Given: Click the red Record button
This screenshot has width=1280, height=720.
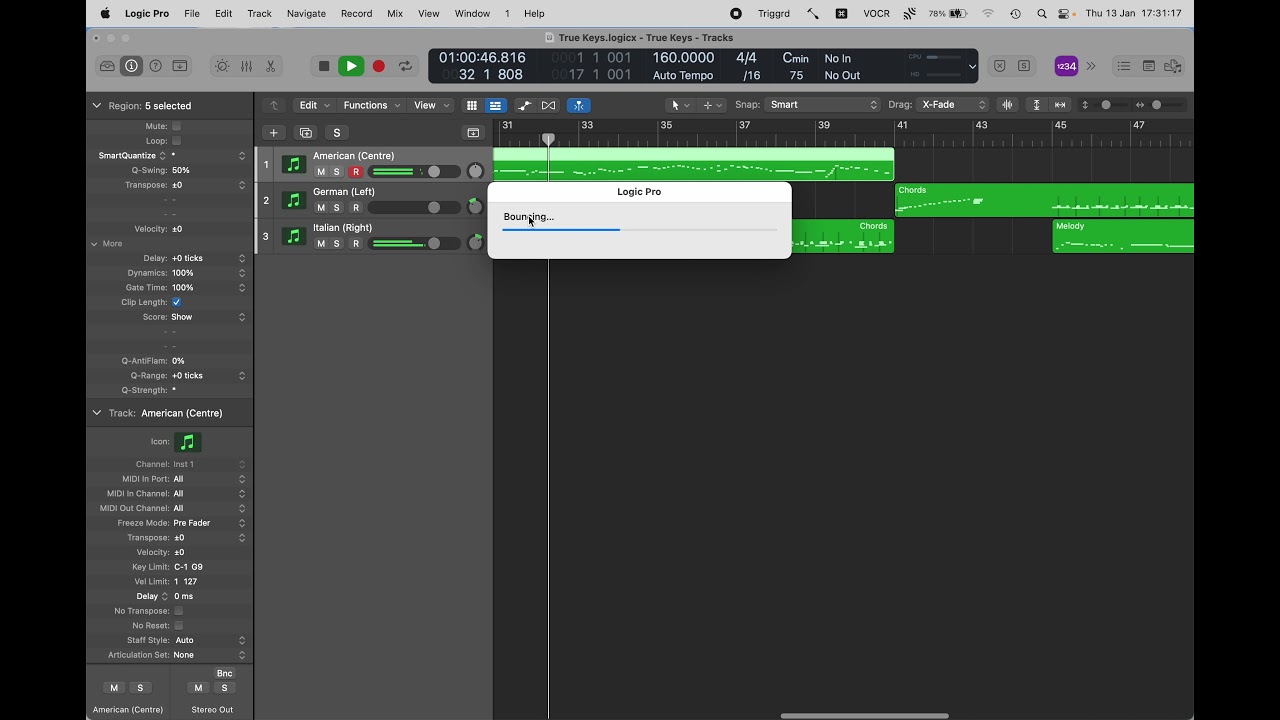Looking at the screenshot, I should pyautogui.click(x=379, y=66).
